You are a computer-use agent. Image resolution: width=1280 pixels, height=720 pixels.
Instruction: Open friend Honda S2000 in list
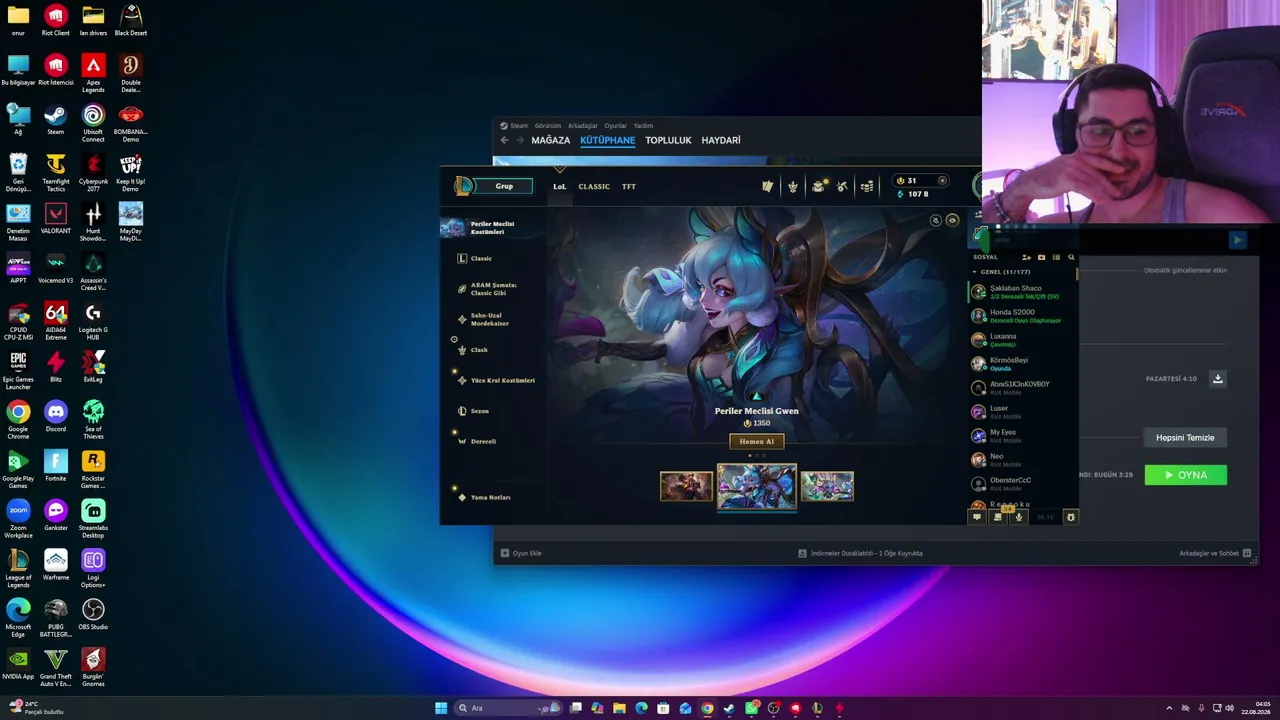(x=1022, y=316)
